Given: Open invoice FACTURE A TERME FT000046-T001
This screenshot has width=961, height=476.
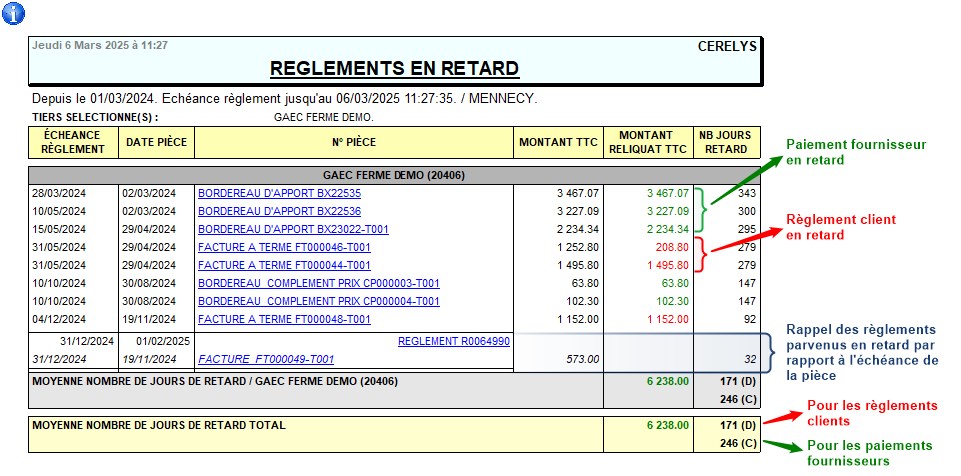Looking at the screenshot, I should (x=284, y=247).
